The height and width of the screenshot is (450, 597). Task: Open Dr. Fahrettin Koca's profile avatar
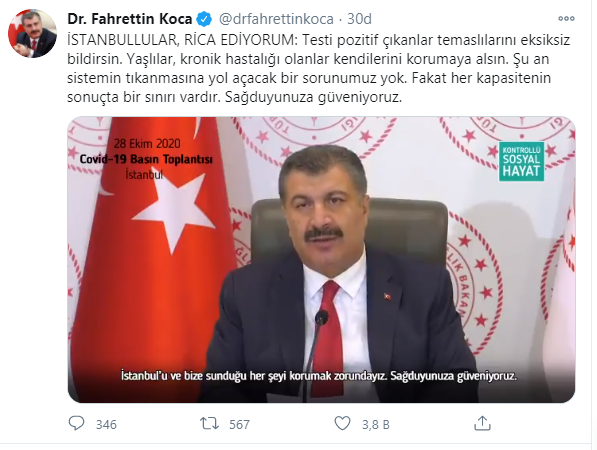[x=32, y=34]
